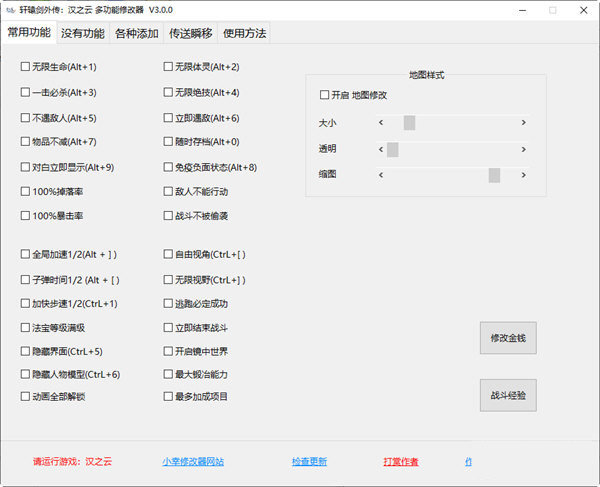
Task: Open the 没有功能 tab
Action: pos(83,33)
